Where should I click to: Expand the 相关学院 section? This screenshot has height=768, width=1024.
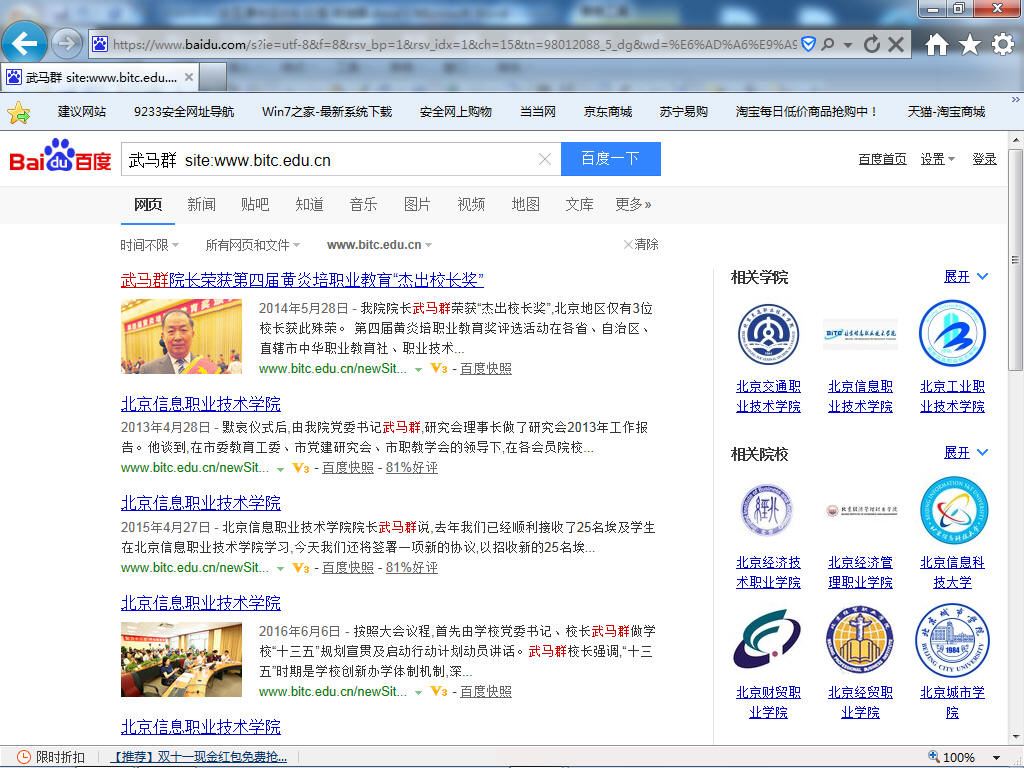pos(966,277)
